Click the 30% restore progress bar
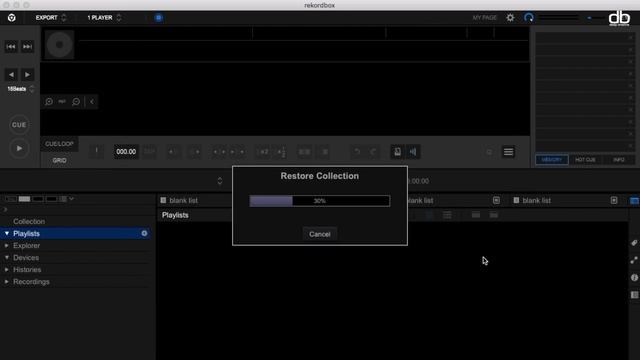640x360 pixels. tap(320, 201)
